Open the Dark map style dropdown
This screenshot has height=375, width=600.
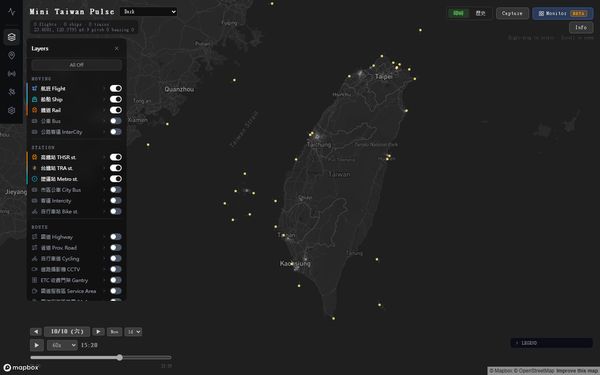148,12
